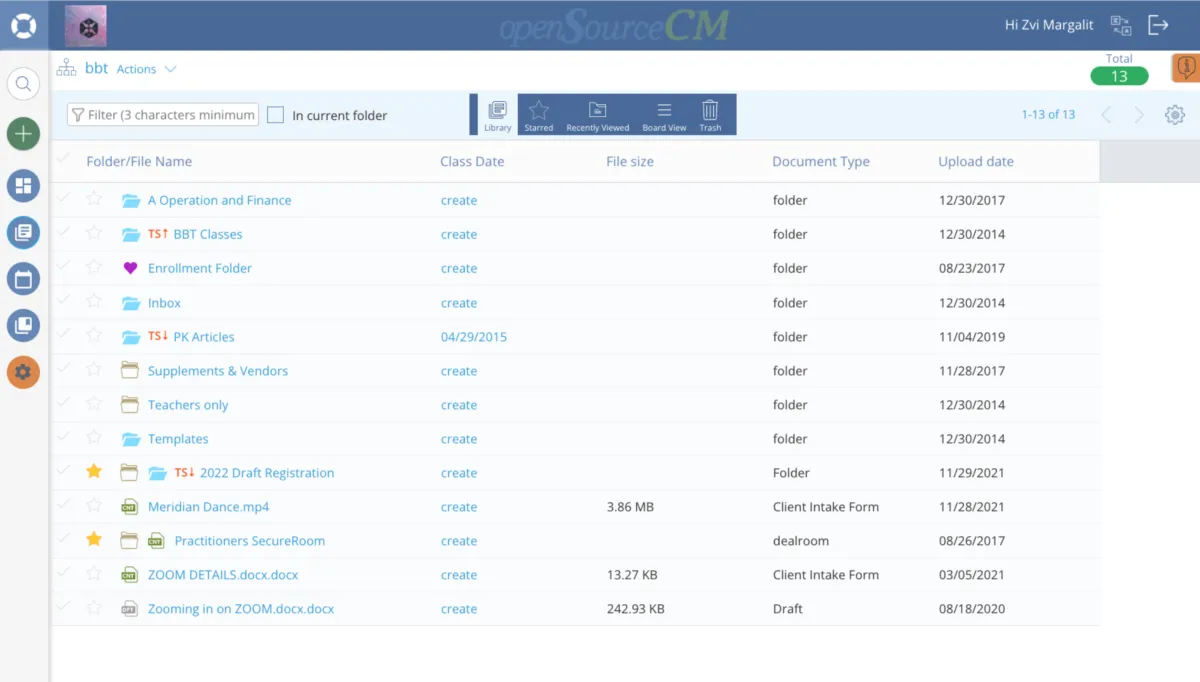Open the documents list sidebar icon
Image resolution: width=1200 pixels, height=682 pixels.
coord(23,232)
